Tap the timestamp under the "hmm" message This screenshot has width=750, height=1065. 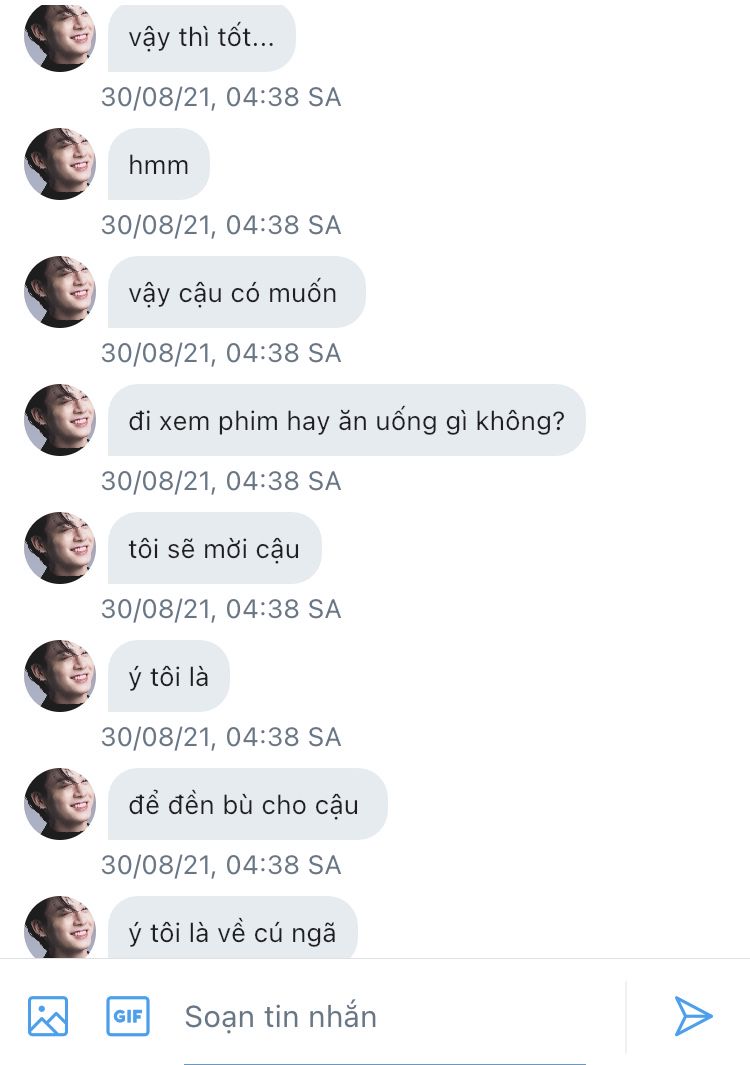[x=221, y=225]
